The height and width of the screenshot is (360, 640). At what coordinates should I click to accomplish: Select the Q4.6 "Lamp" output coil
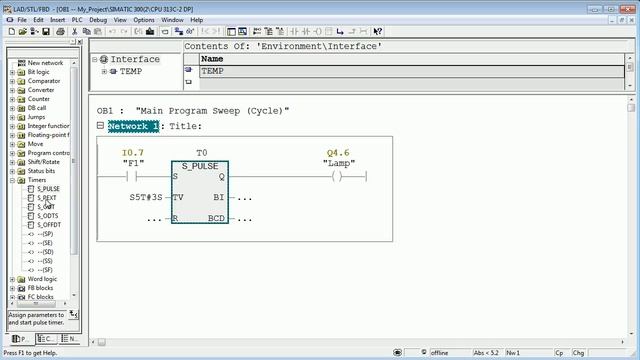338,176
